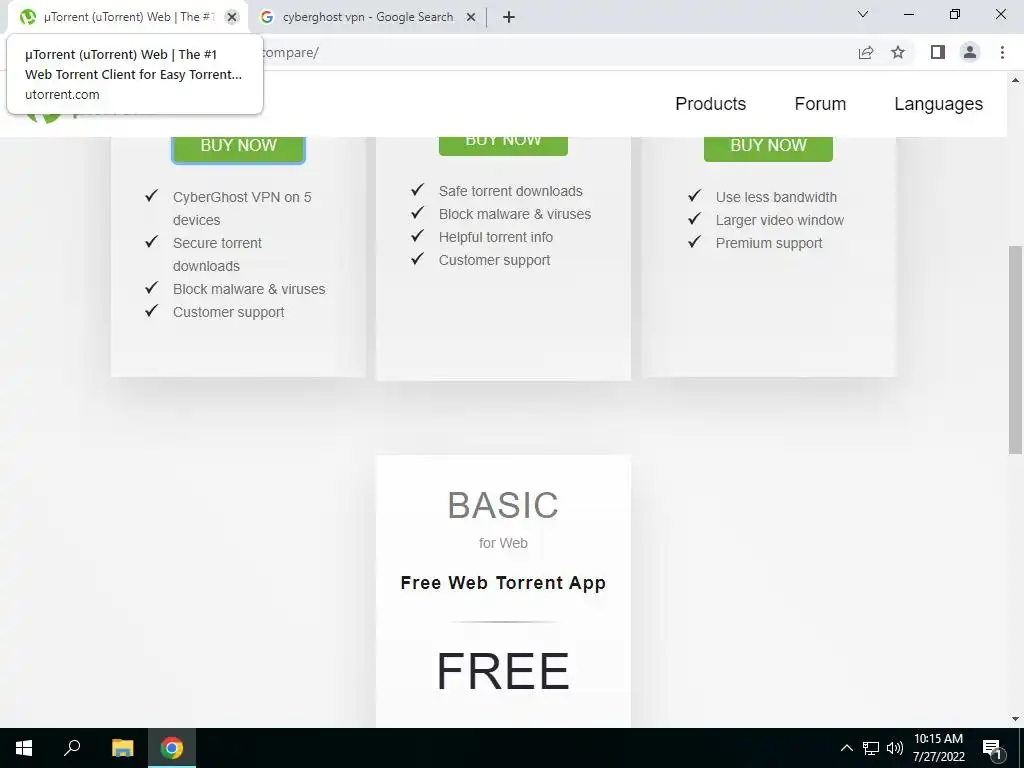Click the 'for Web' subtitle
The image size is (1024, 768).
[x=503, y=543]
